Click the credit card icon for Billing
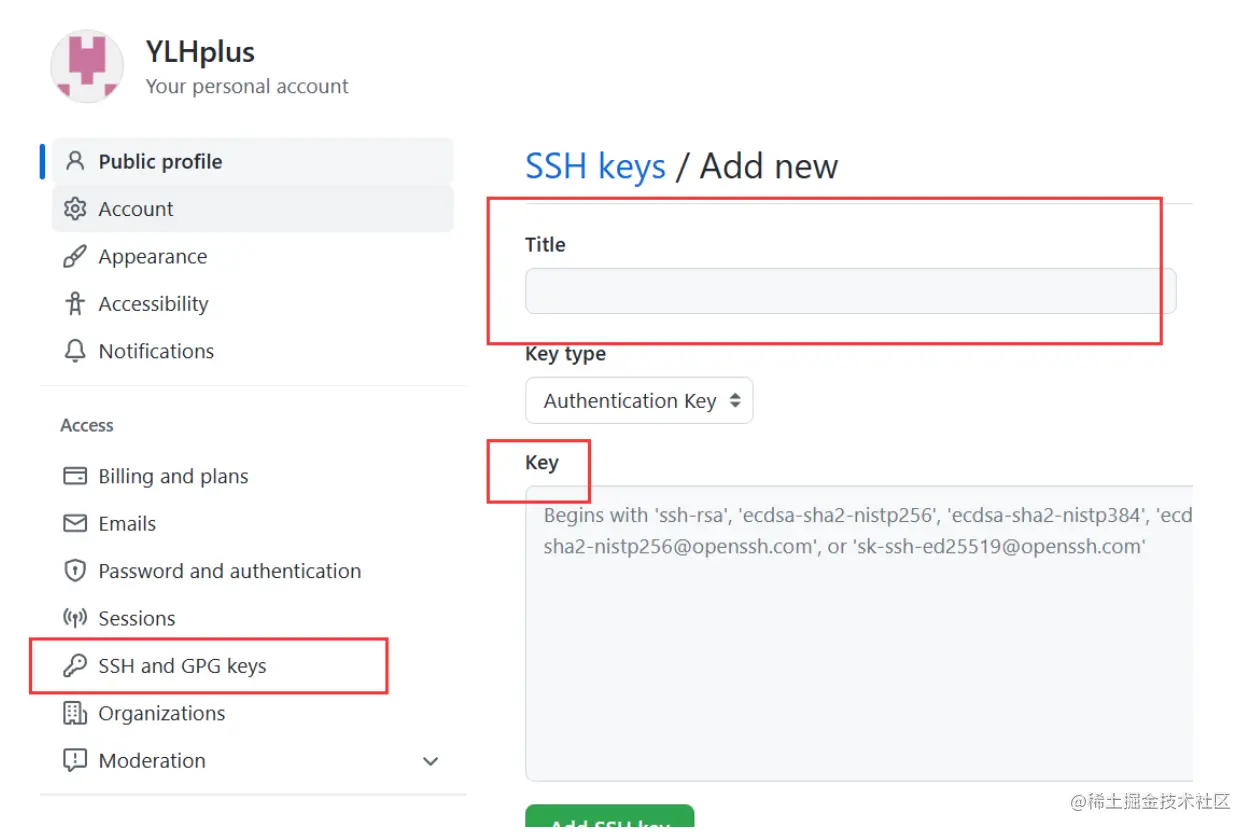Image resolution: width=1254 pixels, height=835 pixels. [75, 476]
